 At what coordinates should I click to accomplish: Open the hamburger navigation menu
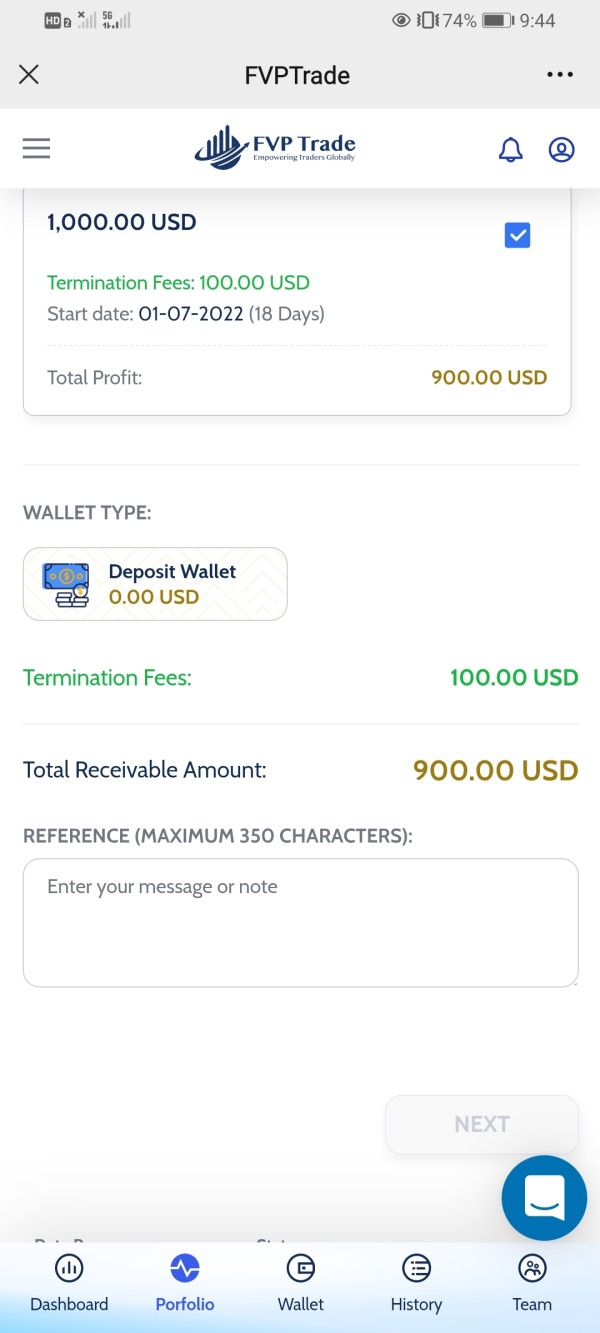pyautogui.click(x=36, y=149)
